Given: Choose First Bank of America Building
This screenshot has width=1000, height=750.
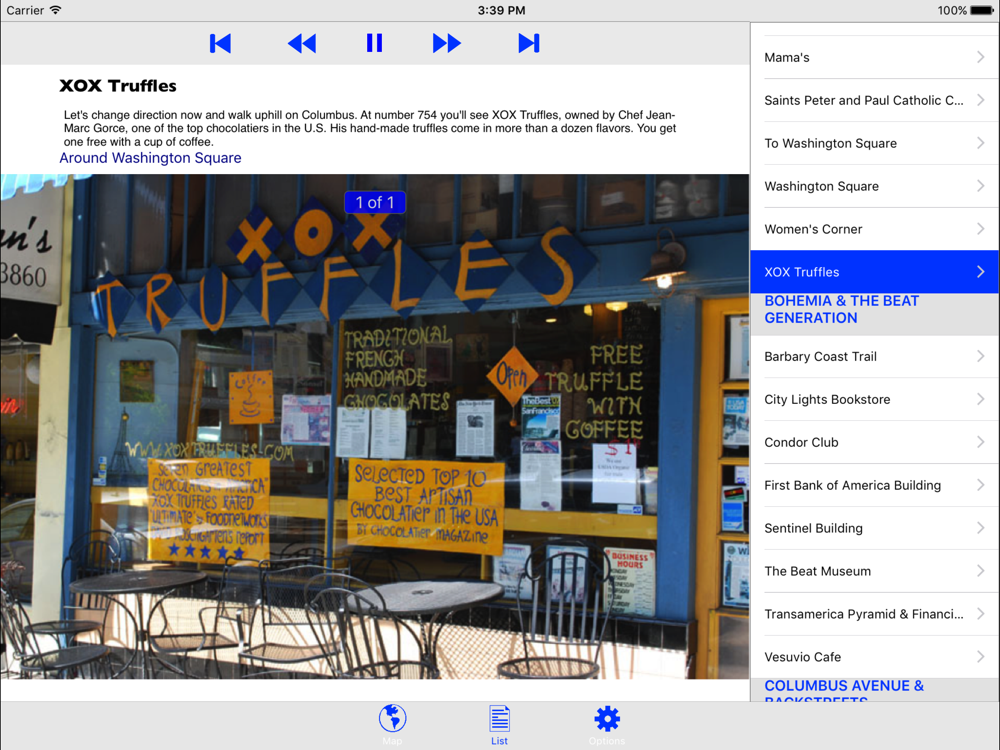Looking at the screenshot, I should pyautogui.click(x=875, y=485).
